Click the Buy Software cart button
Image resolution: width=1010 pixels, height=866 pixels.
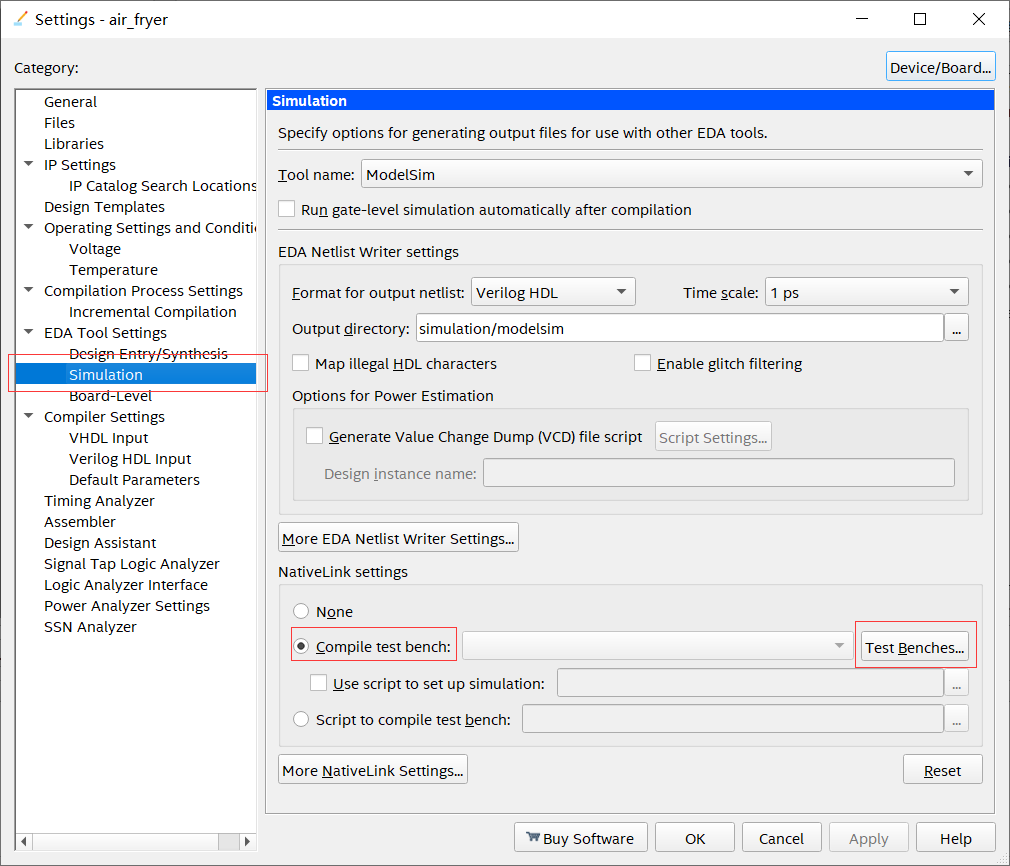click(x=580, y=838)
